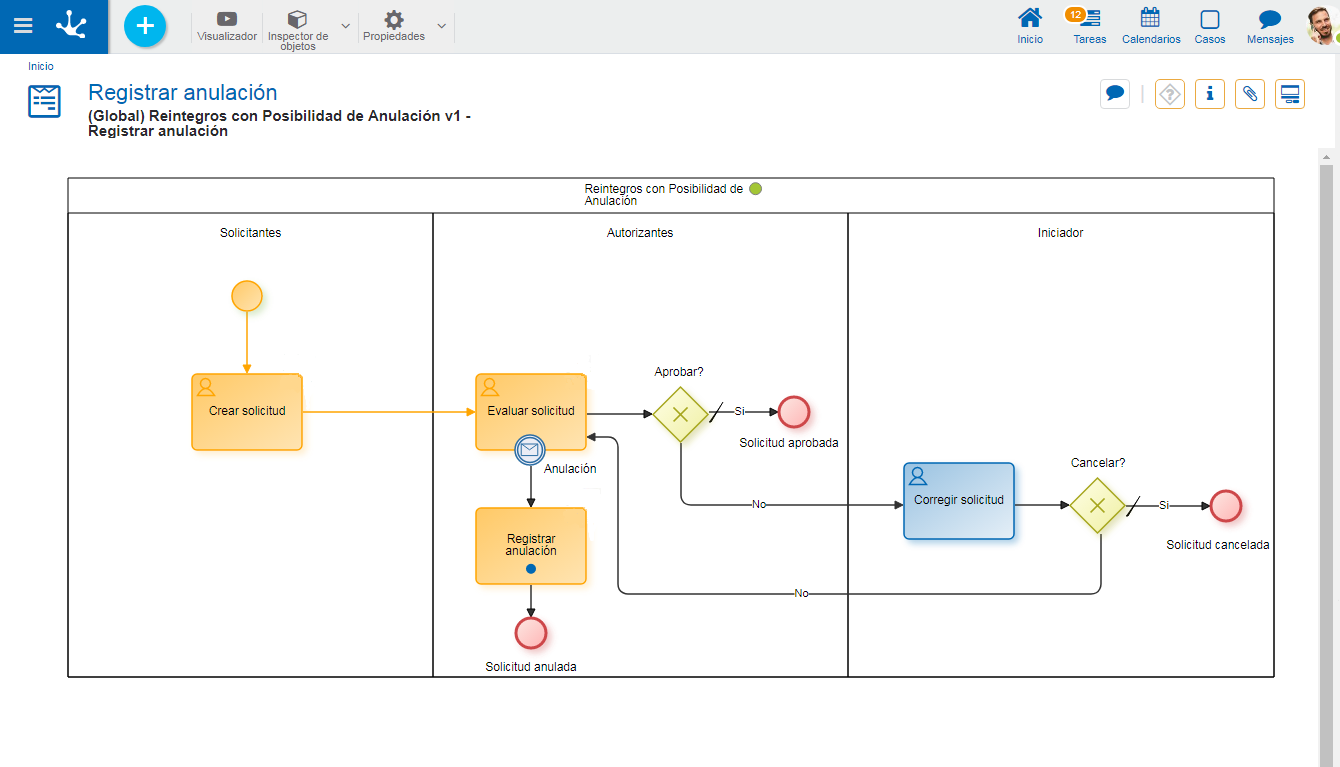Select the Registrar anulación task box

[531, 545]
